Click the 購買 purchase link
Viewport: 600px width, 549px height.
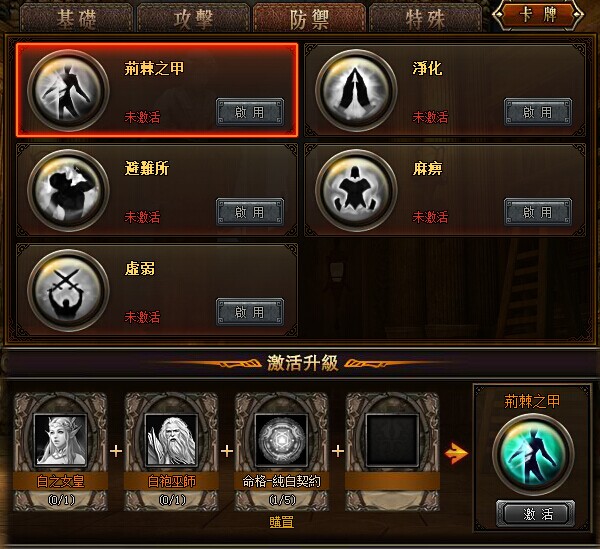[x=281, y=522]
